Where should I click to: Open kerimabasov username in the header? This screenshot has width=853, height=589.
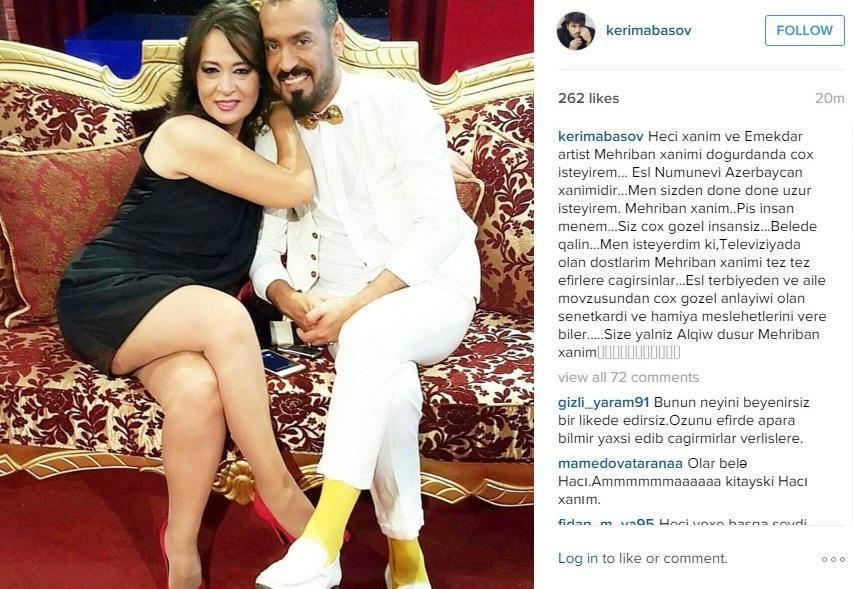click(648, 30)
